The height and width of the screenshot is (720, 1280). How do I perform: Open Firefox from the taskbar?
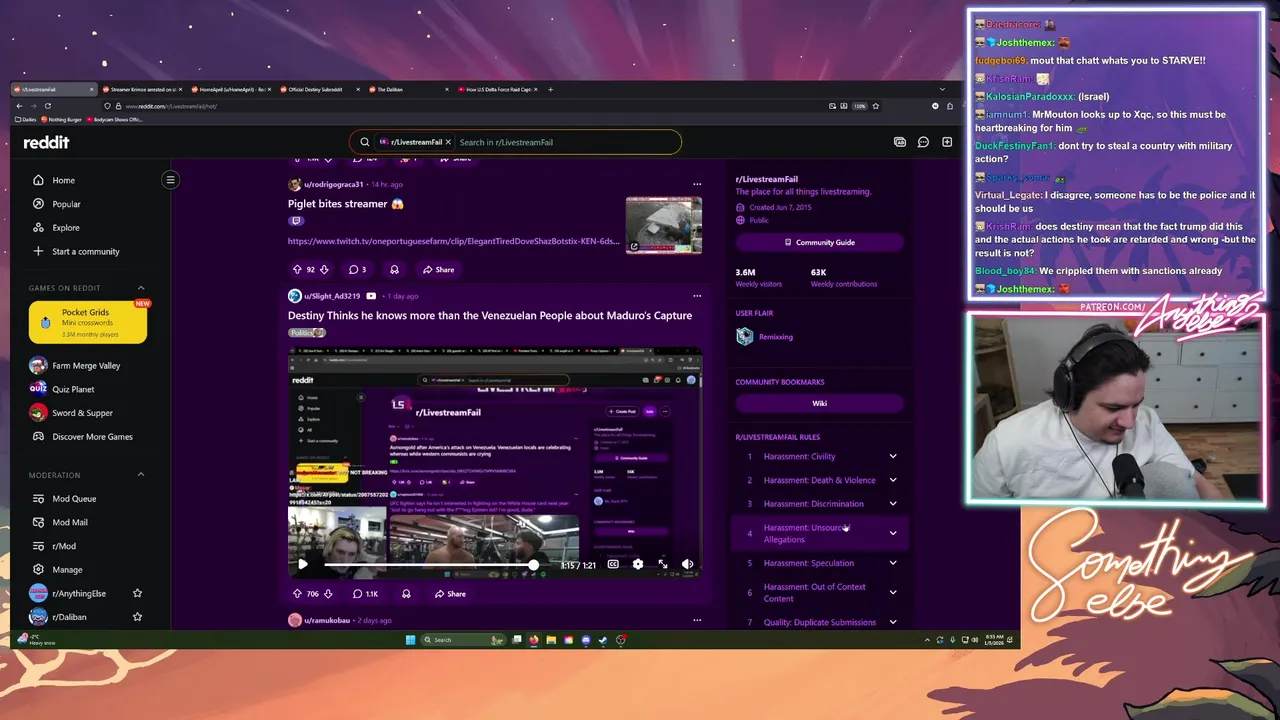pos(534,640)
